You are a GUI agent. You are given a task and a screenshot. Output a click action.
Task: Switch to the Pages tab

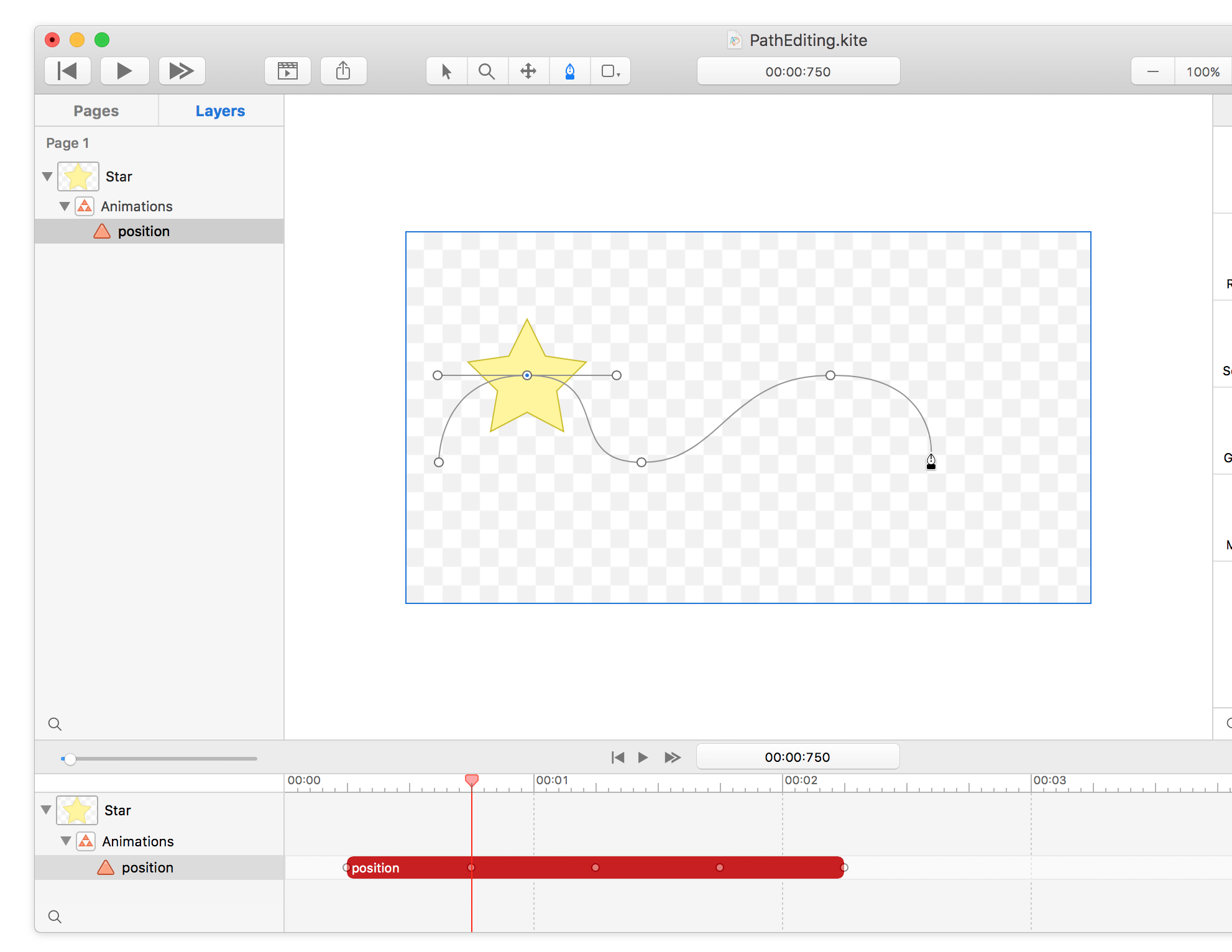pyautogui.click(x=96, y=111)
